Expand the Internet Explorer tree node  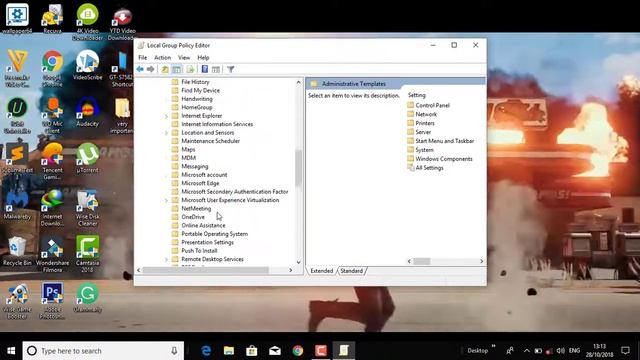pyautogui.click(x=166, y=116)
